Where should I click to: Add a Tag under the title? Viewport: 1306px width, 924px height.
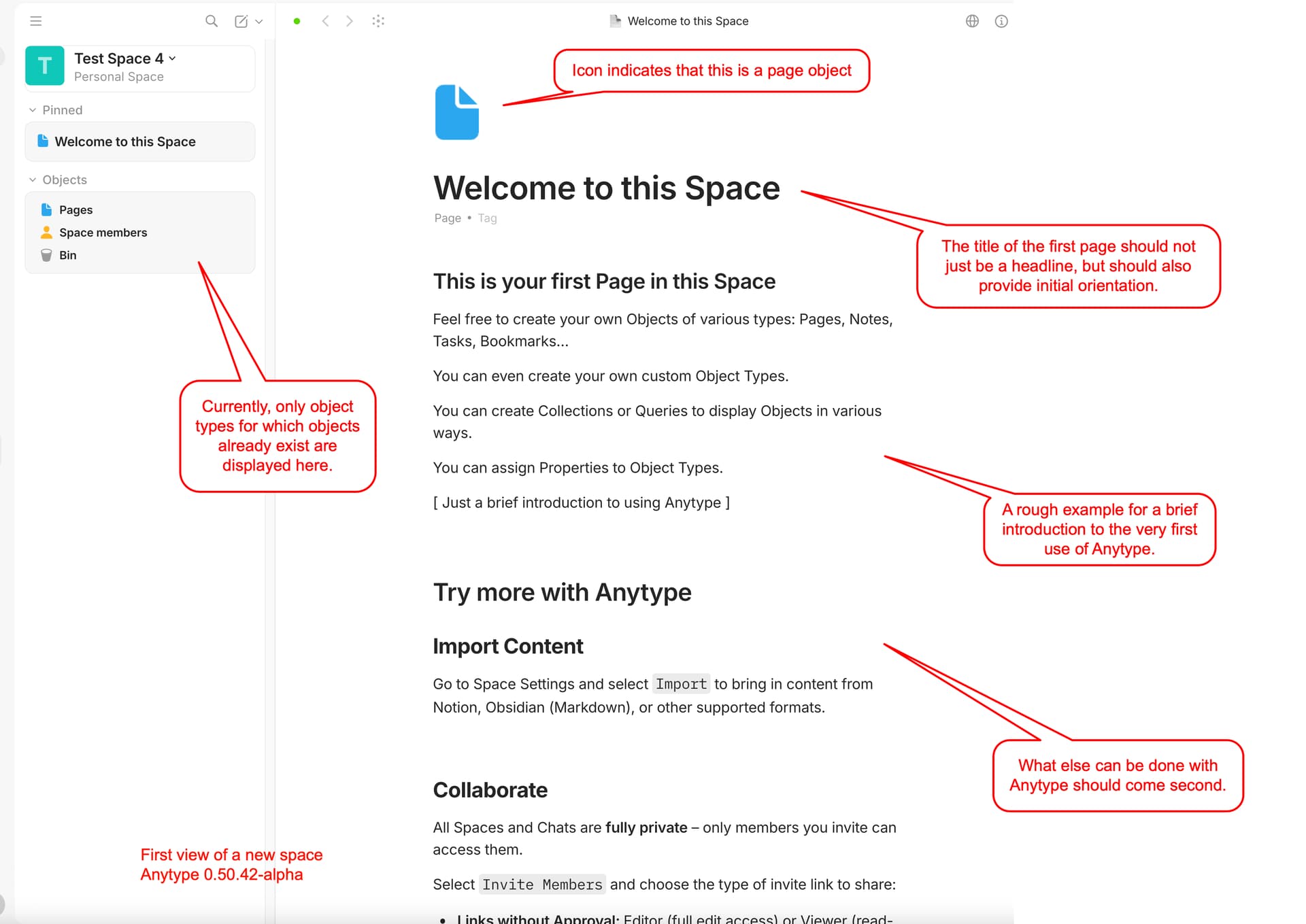[x=487, y=218]
